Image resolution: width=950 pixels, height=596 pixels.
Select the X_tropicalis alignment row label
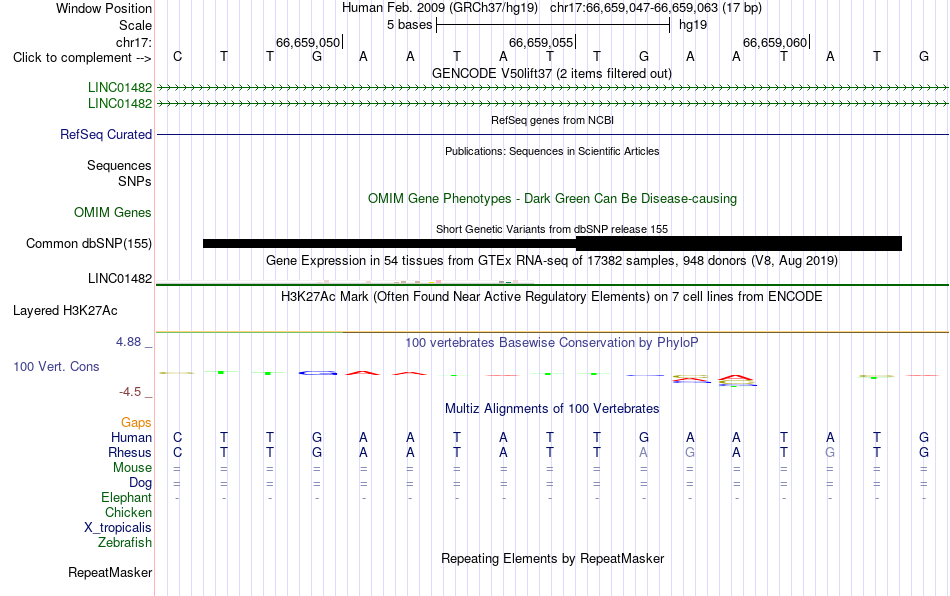(118, 528)
